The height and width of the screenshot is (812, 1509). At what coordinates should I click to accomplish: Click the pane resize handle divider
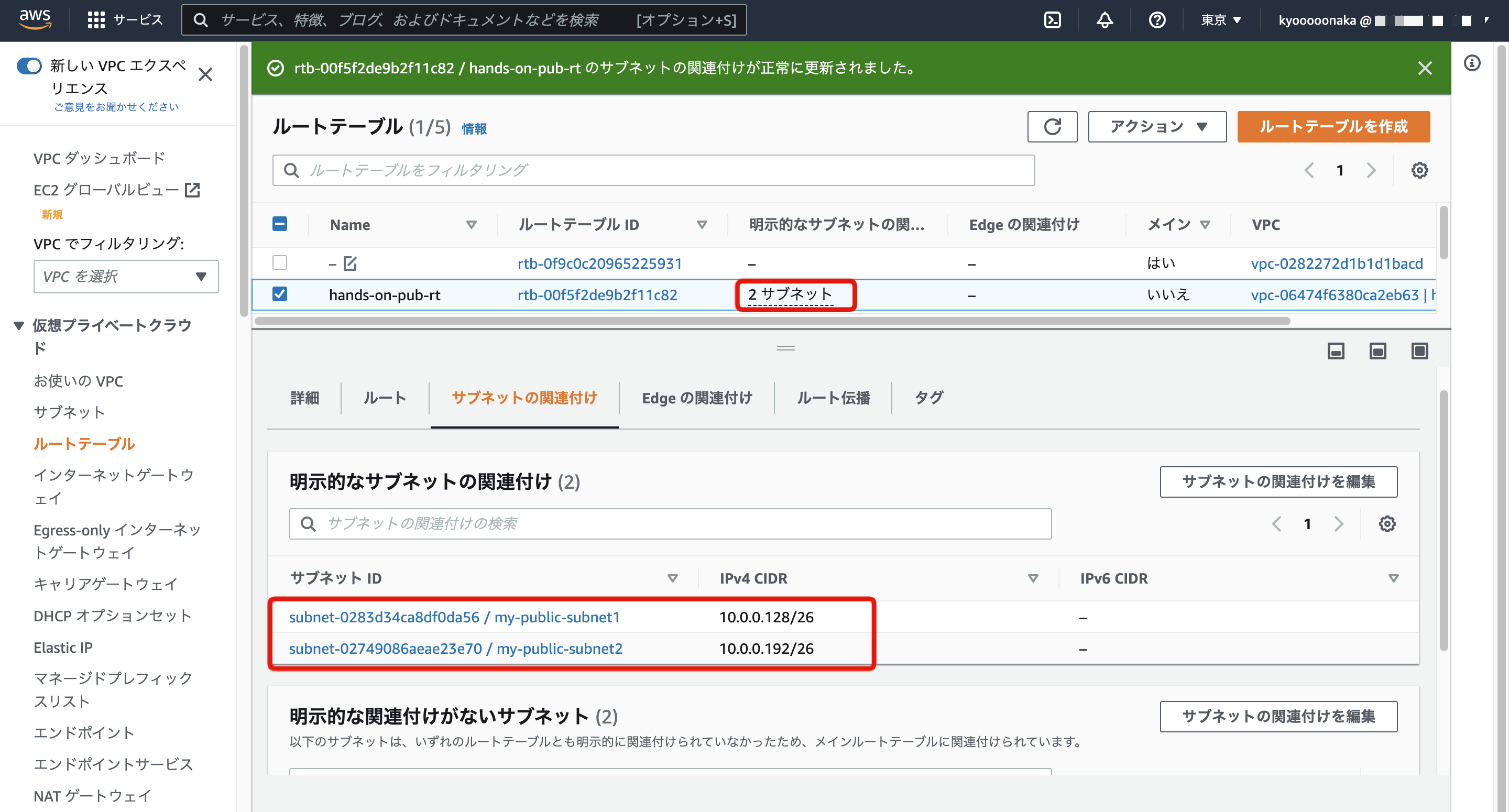click(x=785, y=348)
